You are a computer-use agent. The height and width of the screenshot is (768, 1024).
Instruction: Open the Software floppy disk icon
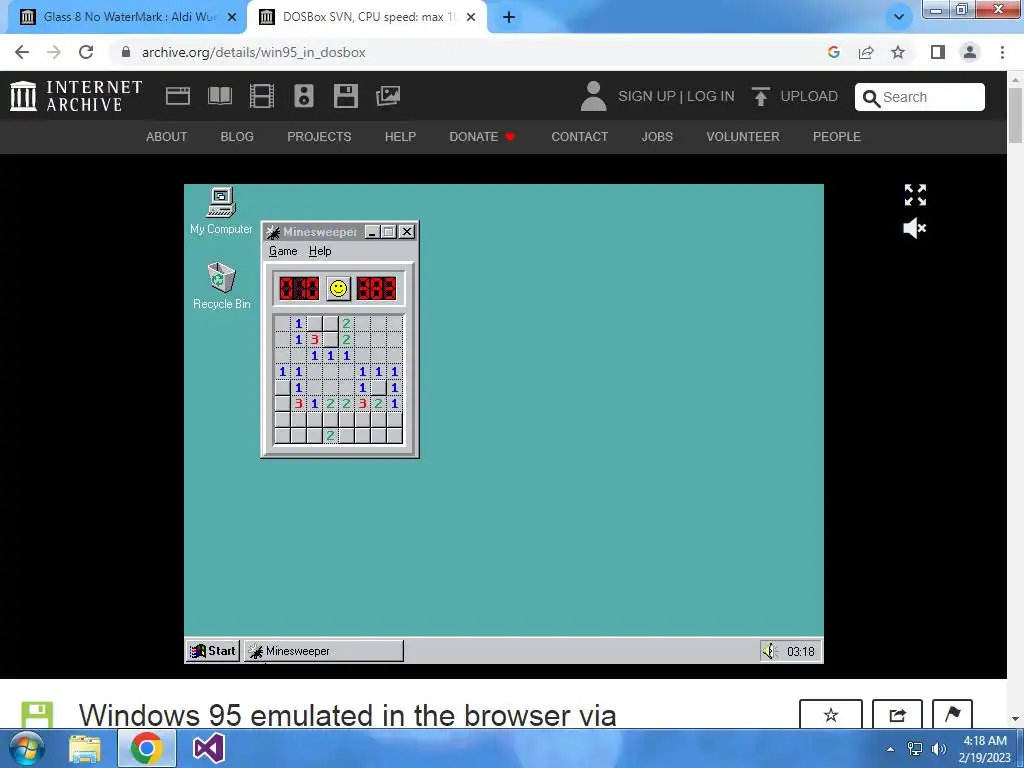(x=345, y=96)
